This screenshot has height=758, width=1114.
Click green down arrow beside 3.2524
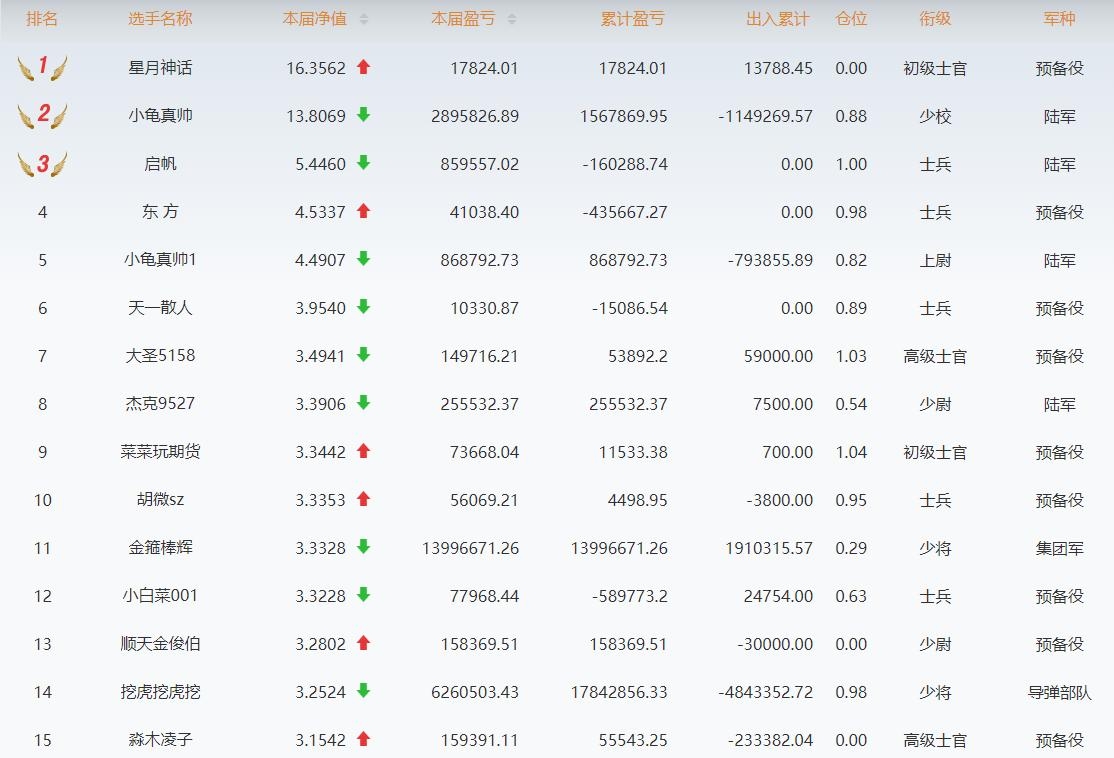point(364,691)
